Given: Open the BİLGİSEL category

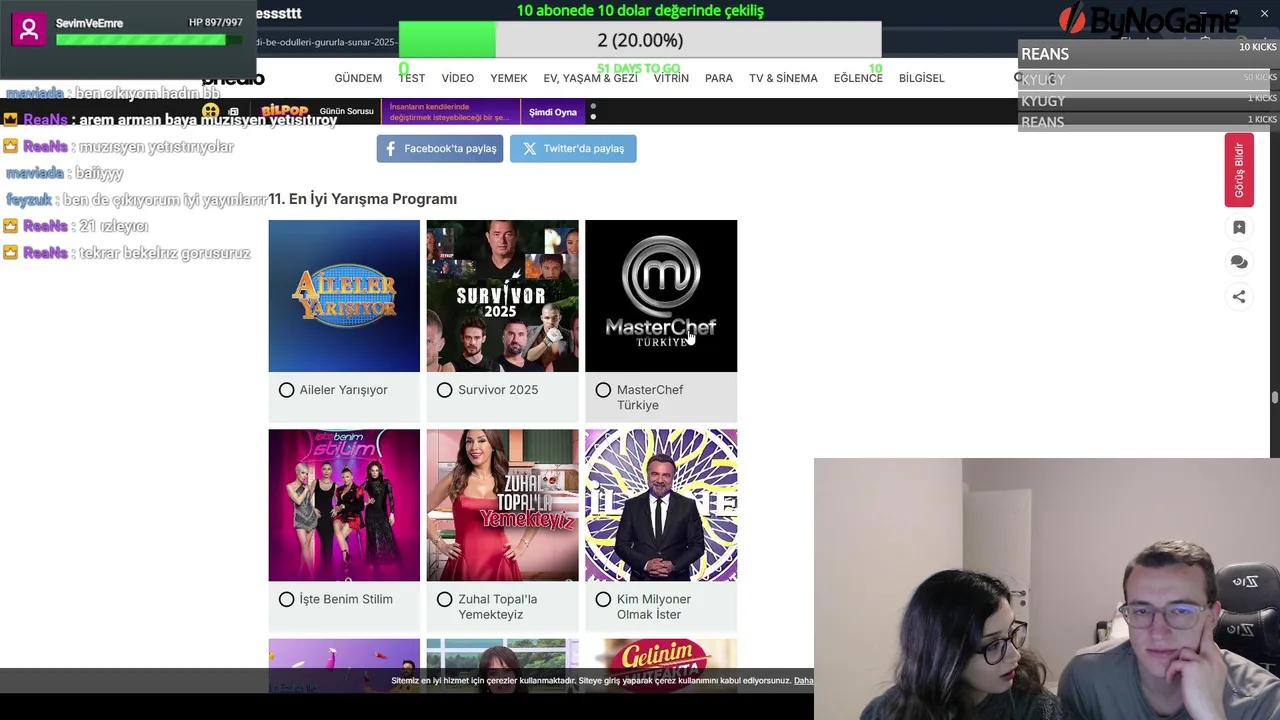Looking at the screenshot, I should [921, 78].
